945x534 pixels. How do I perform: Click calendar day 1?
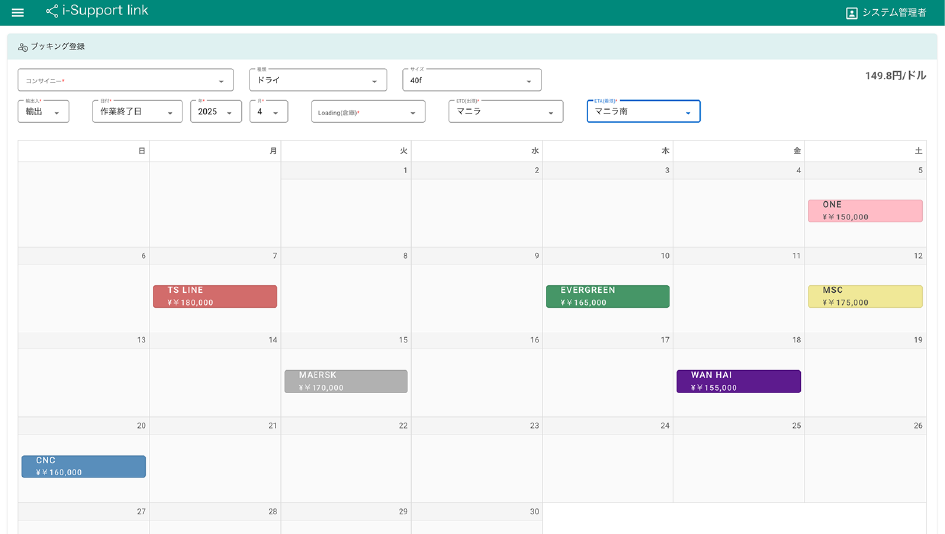(x=346, y=204)
